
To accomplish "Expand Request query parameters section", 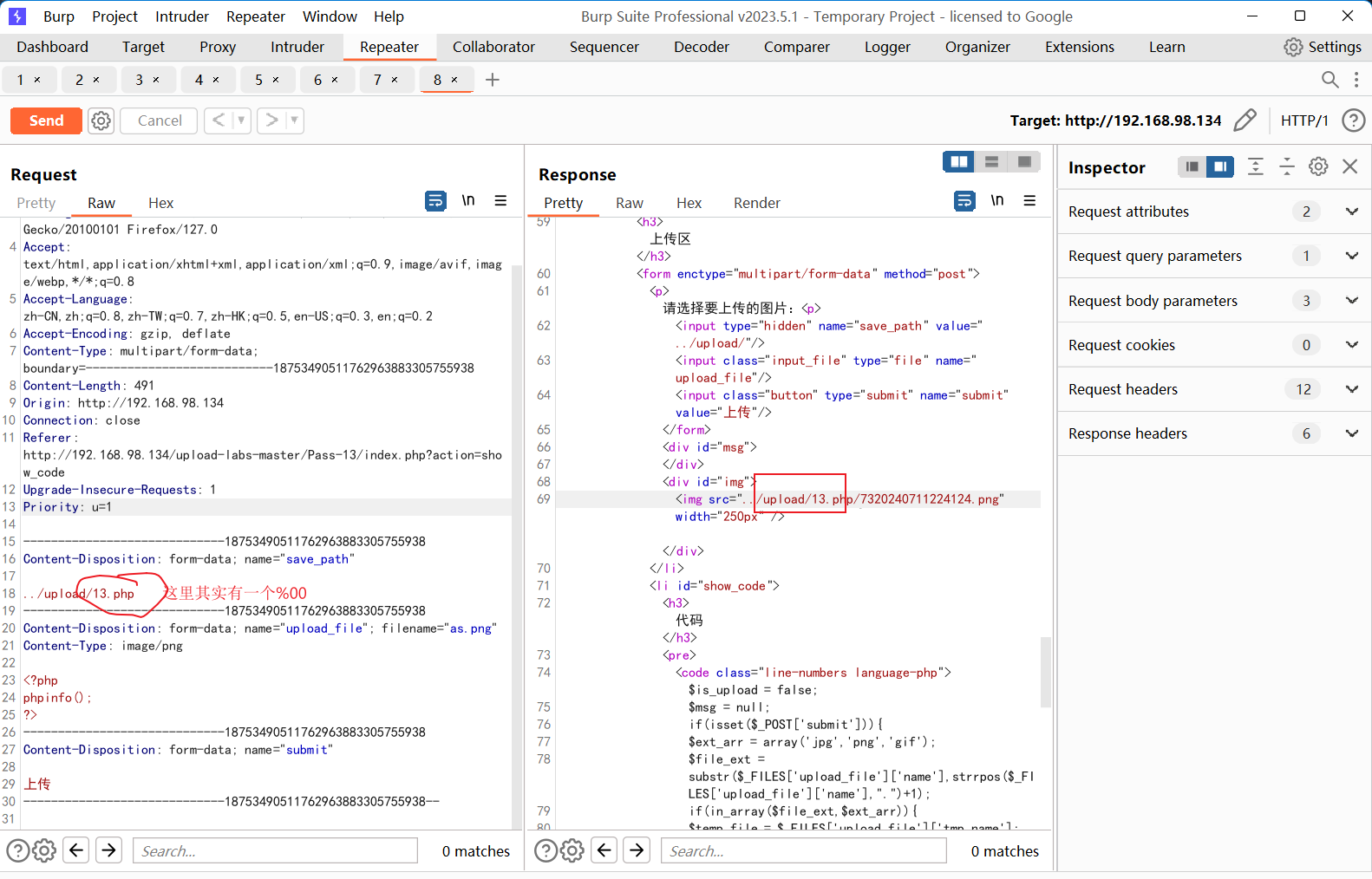I will [x=1214, y=256].
